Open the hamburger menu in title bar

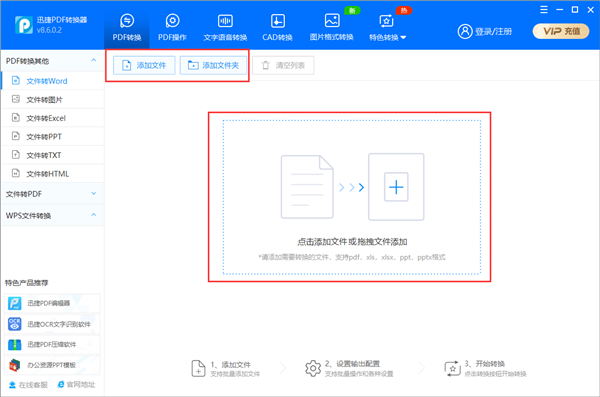pos(544,10)
